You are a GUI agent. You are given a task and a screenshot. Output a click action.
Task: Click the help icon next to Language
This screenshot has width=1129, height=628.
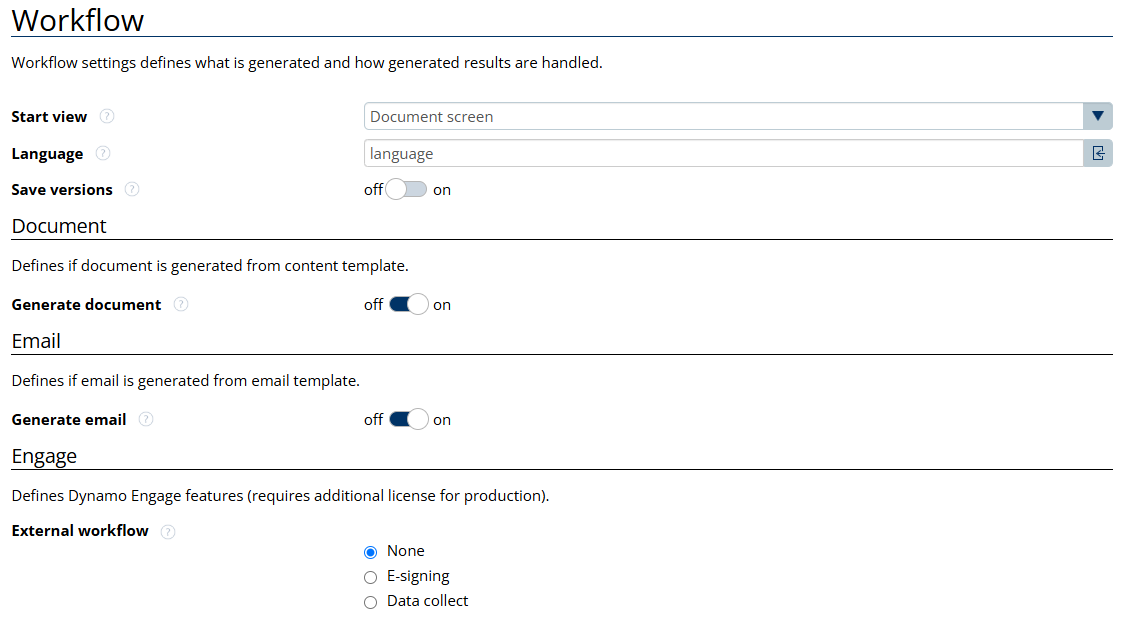pyautogui.click(x=103, y=154)
